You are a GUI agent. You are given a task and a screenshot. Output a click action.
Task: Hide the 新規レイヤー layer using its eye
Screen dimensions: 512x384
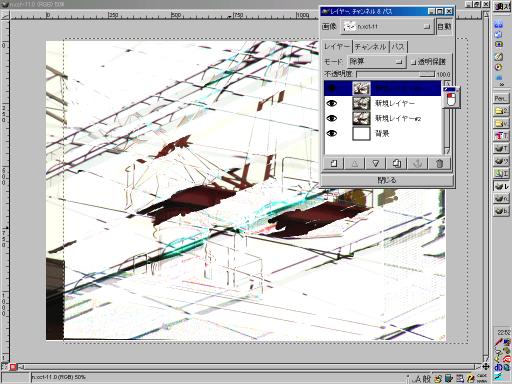tap(332, 103)
